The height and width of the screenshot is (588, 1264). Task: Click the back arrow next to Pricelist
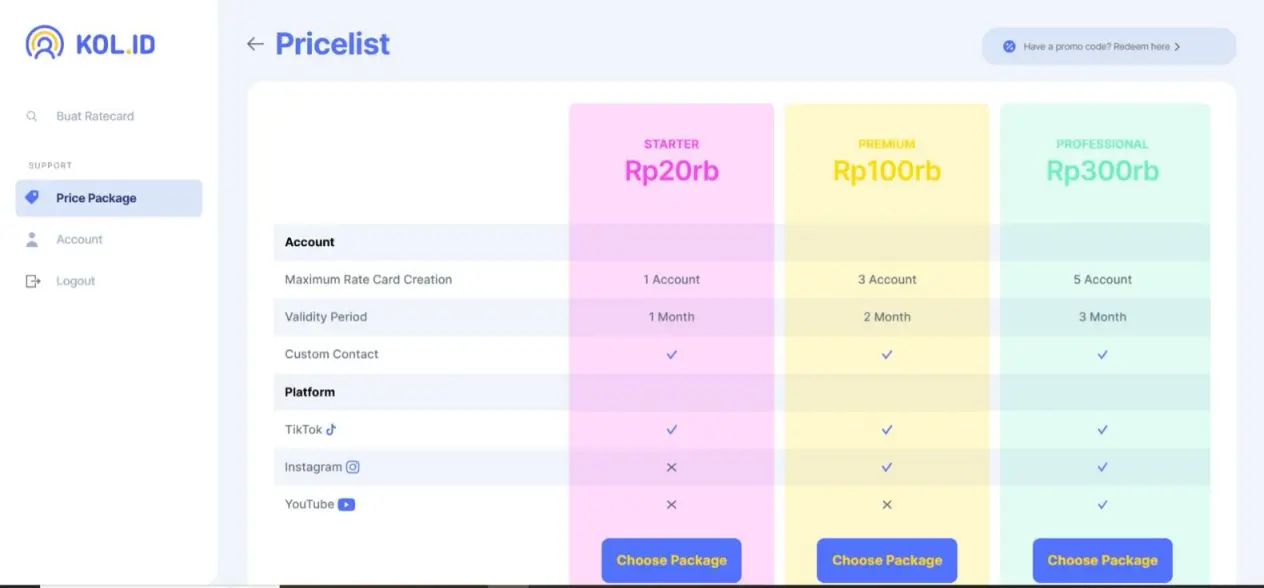(255, 44)
